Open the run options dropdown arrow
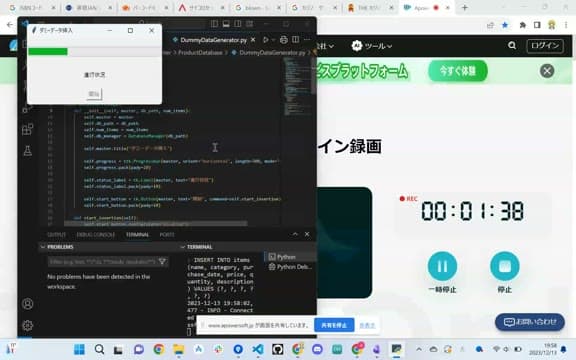Viewport: 576px width, 360px height. [x=273, y=40]
